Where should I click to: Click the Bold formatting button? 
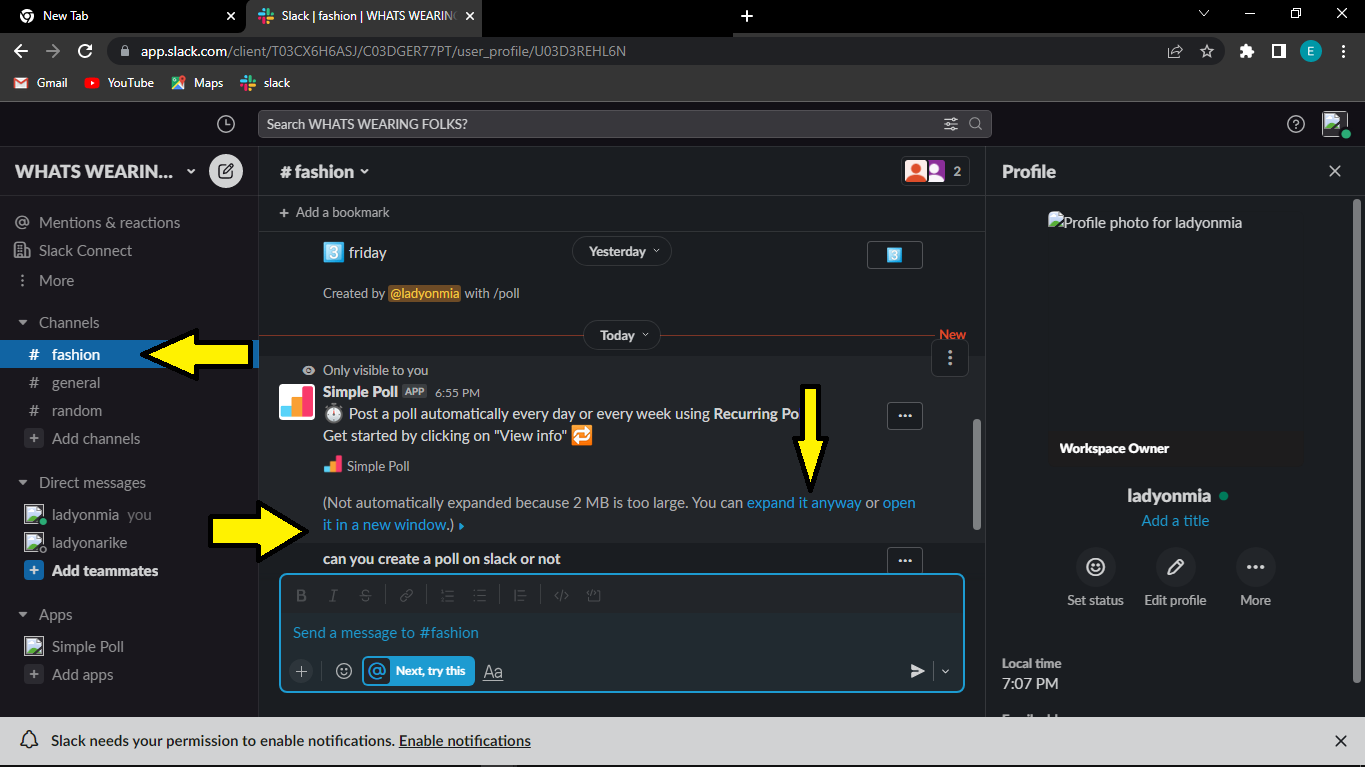pyautogui.click(x=301, y=595)
